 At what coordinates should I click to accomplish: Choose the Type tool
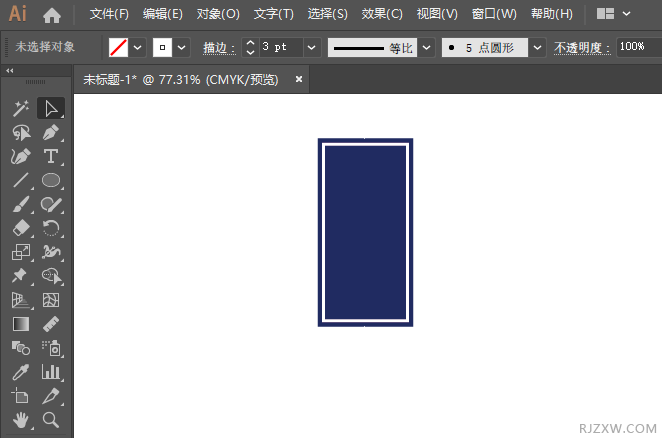click(x=51, y=156)
